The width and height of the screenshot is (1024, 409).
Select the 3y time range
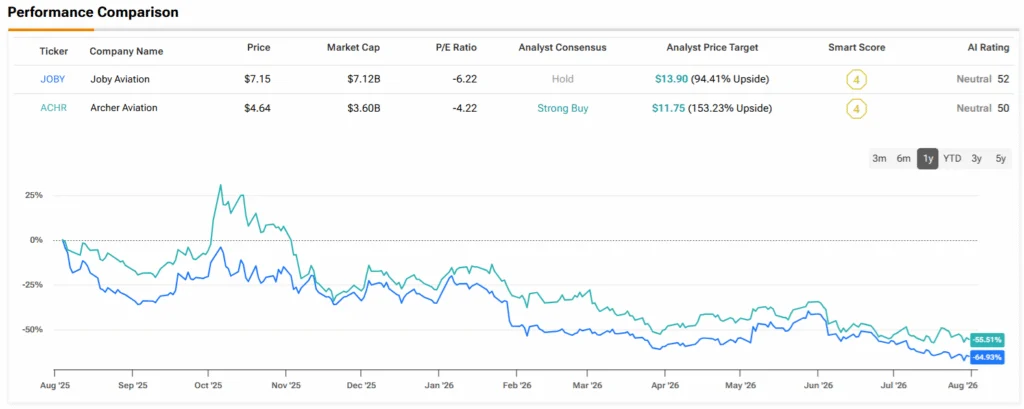pyautogui.click(x=976, y=159)
